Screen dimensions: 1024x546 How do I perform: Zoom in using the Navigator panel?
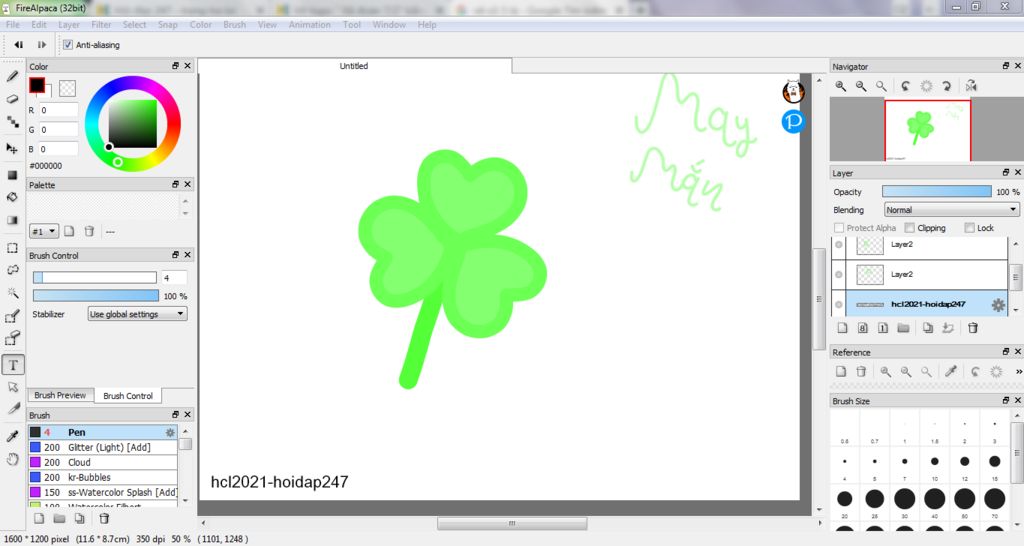[x=840, y=86]
